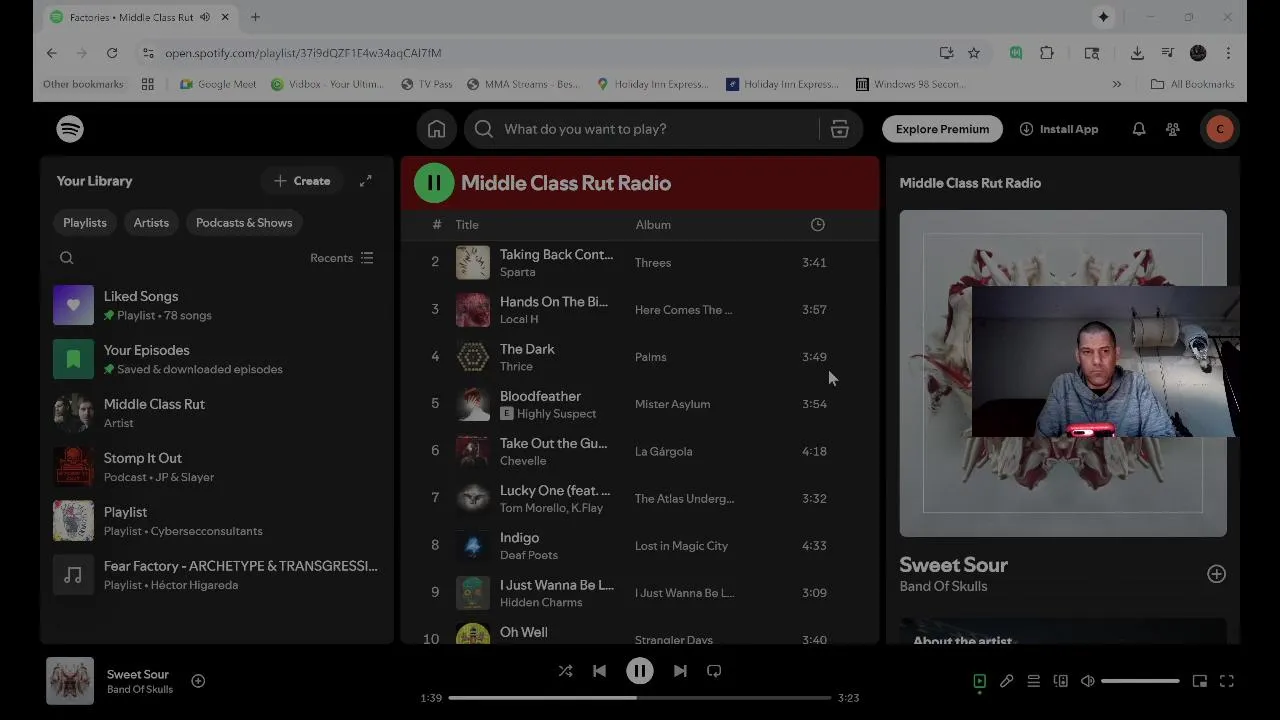This screenshot has height=720, width=1280.
Task: Open Spotify home via logo
Action: [x=70, y=129]
